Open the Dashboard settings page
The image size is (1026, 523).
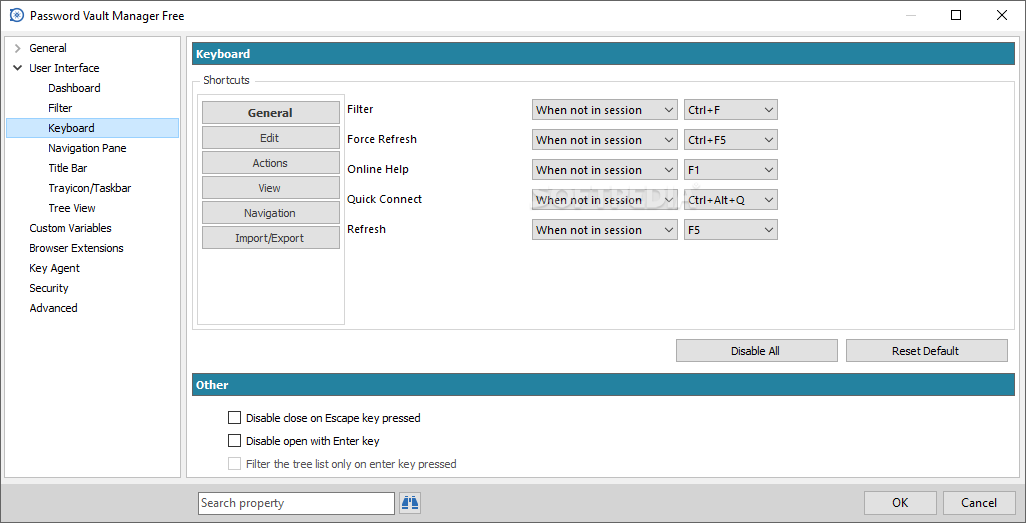tap(74, 88)
